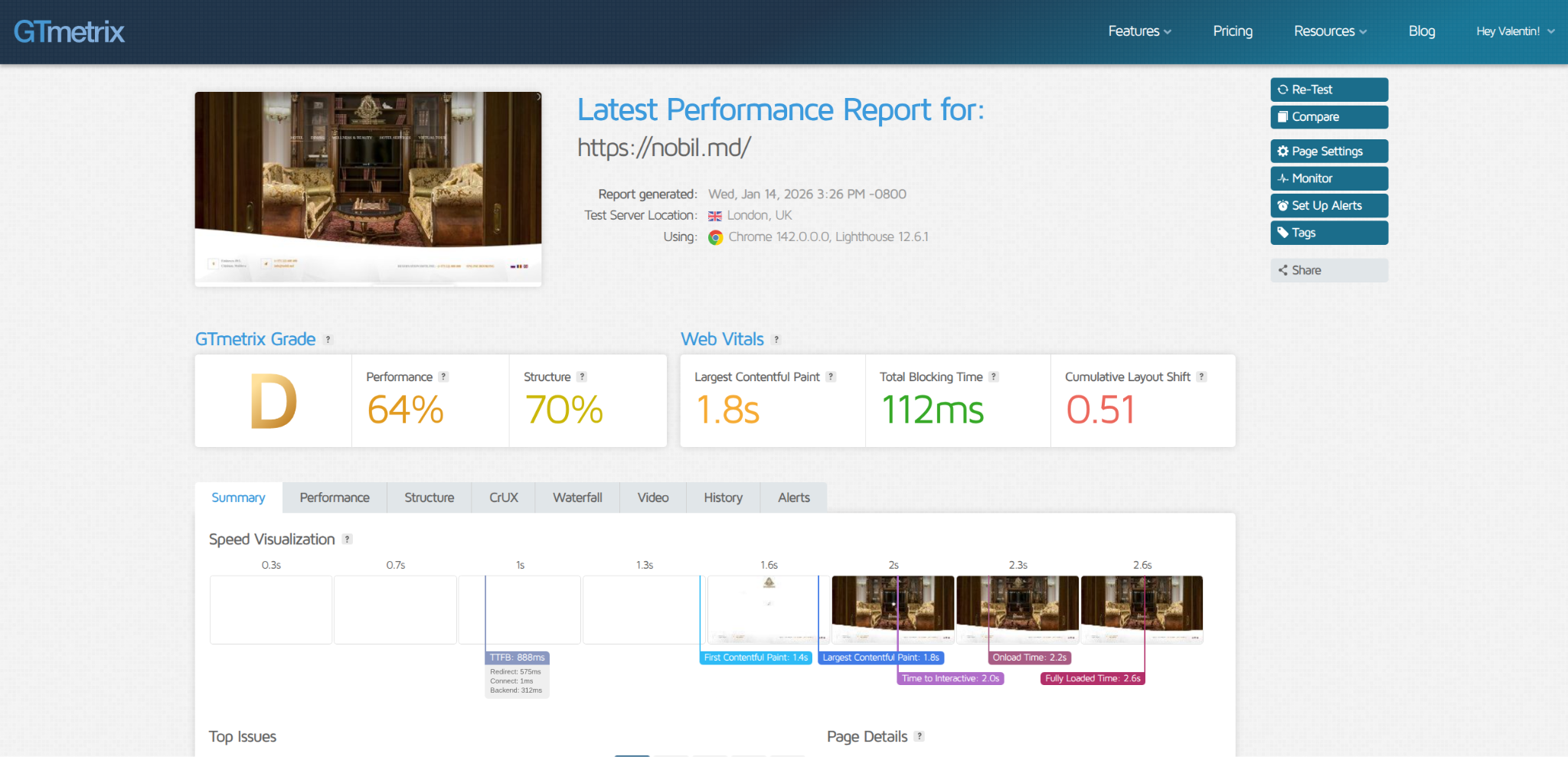Open the Hey Valentin! account menu
This screenshot has width=1568, height=757.
[1515, 31]
